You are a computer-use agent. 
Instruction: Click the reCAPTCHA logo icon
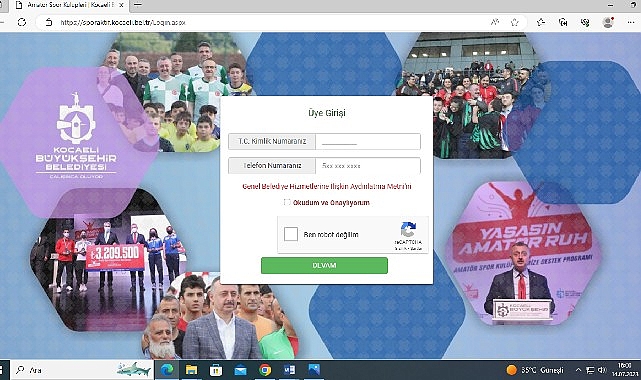point(408,229)
